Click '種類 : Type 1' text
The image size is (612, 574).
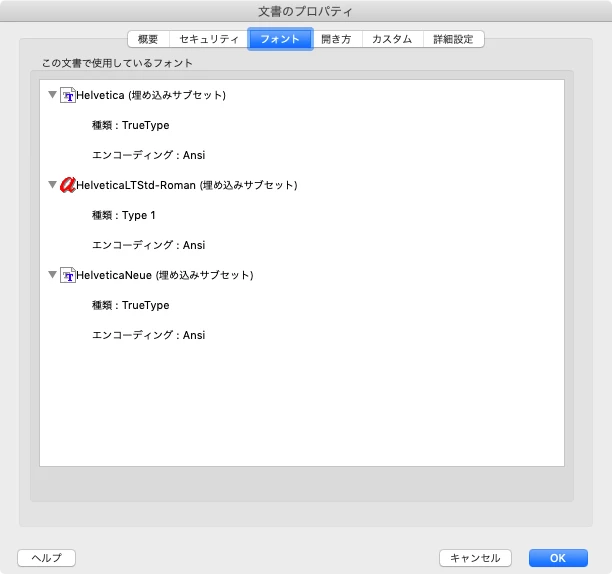(124, 215)
